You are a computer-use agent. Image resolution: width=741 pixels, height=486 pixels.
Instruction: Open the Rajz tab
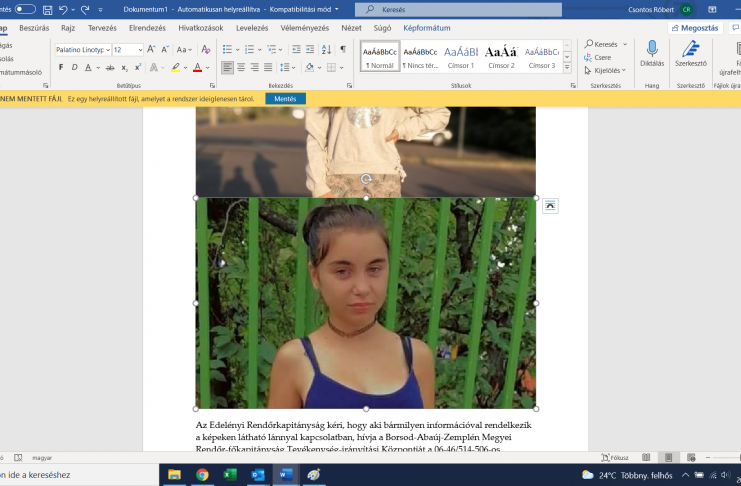[x=68, y=28]
